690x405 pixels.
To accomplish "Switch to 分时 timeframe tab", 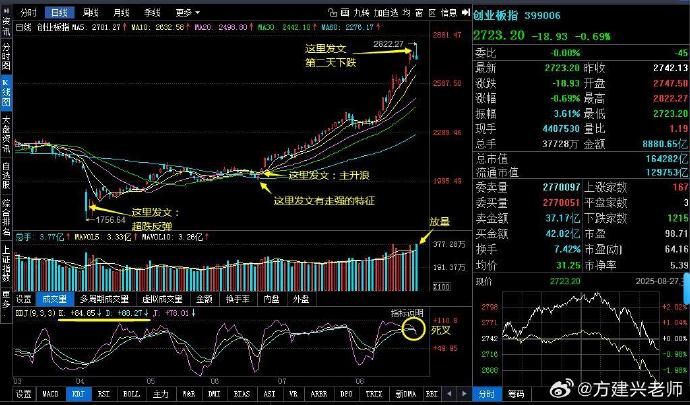I will (x=29, y=12).
